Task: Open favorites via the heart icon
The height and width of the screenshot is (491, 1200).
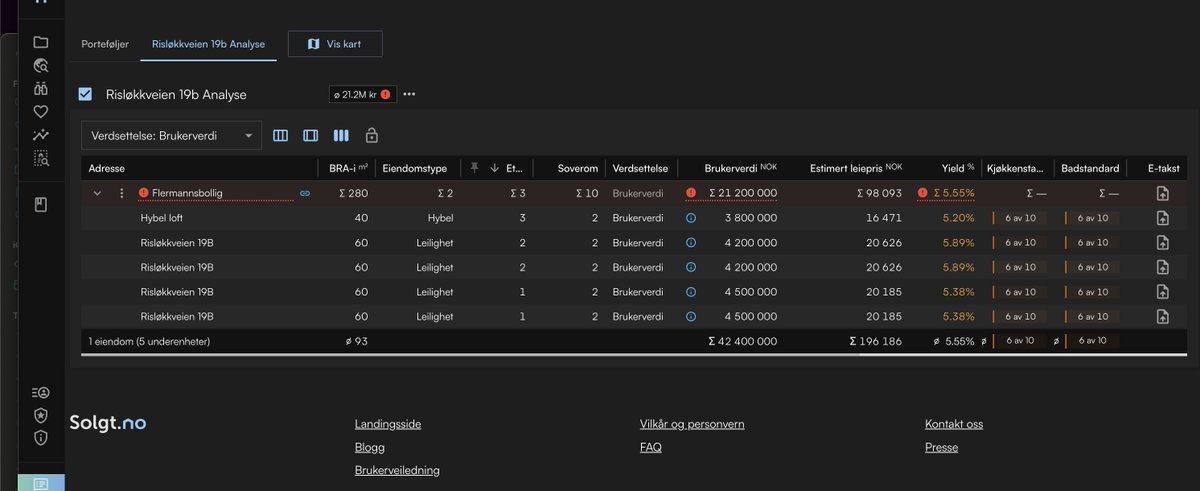Action: click(x=41, y=112)
